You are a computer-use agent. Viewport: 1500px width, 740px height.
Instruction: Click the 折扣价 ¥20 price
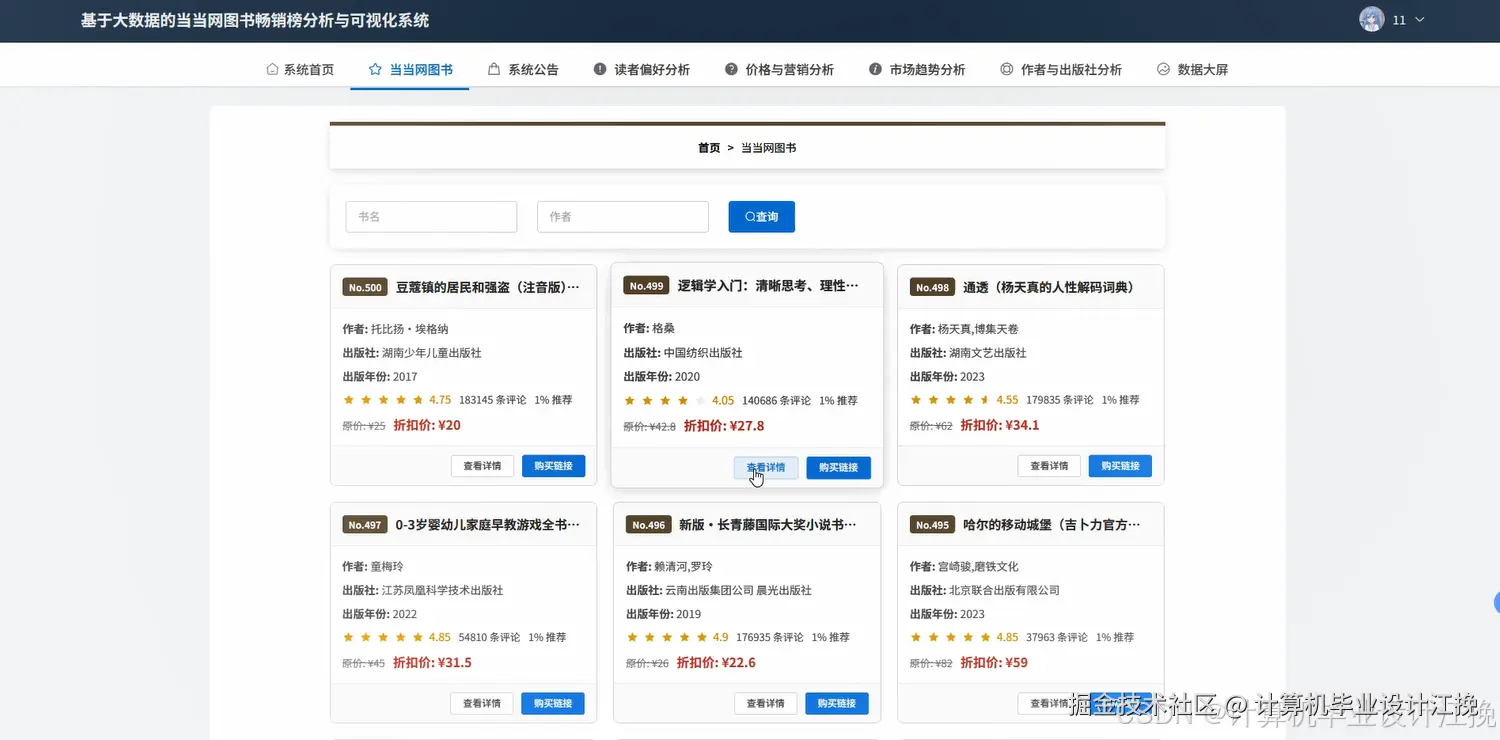[x=427, y=425]
